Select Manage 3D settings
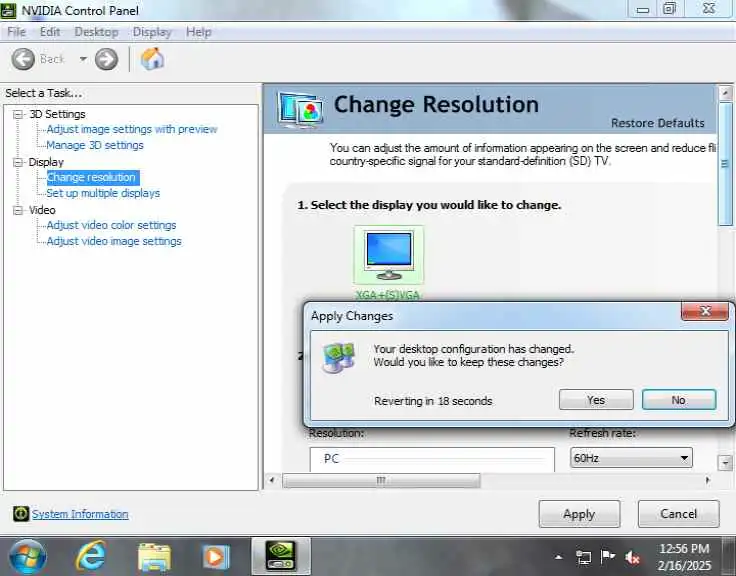 (95, 145)
